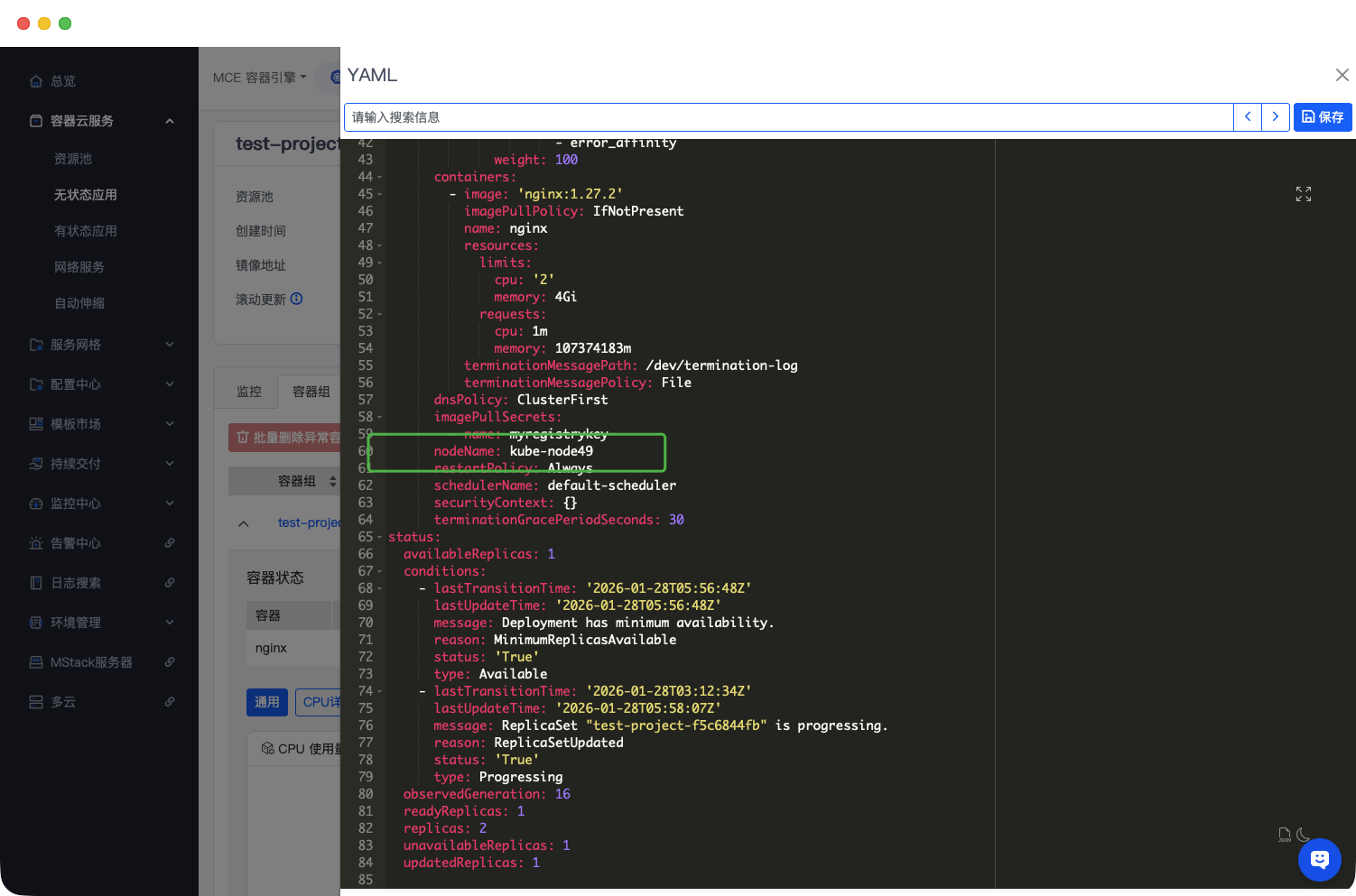
Task: Click the 通用 button
Action: pos(266,702)
